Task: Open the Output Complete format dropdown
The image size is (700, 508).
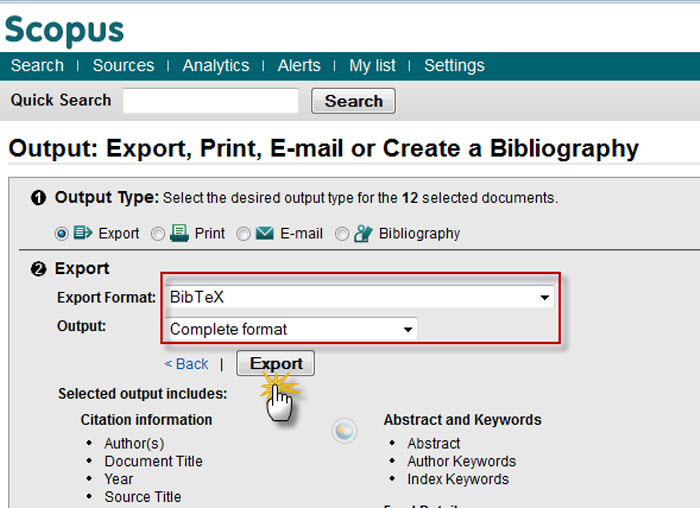Action: coord(291,329)
